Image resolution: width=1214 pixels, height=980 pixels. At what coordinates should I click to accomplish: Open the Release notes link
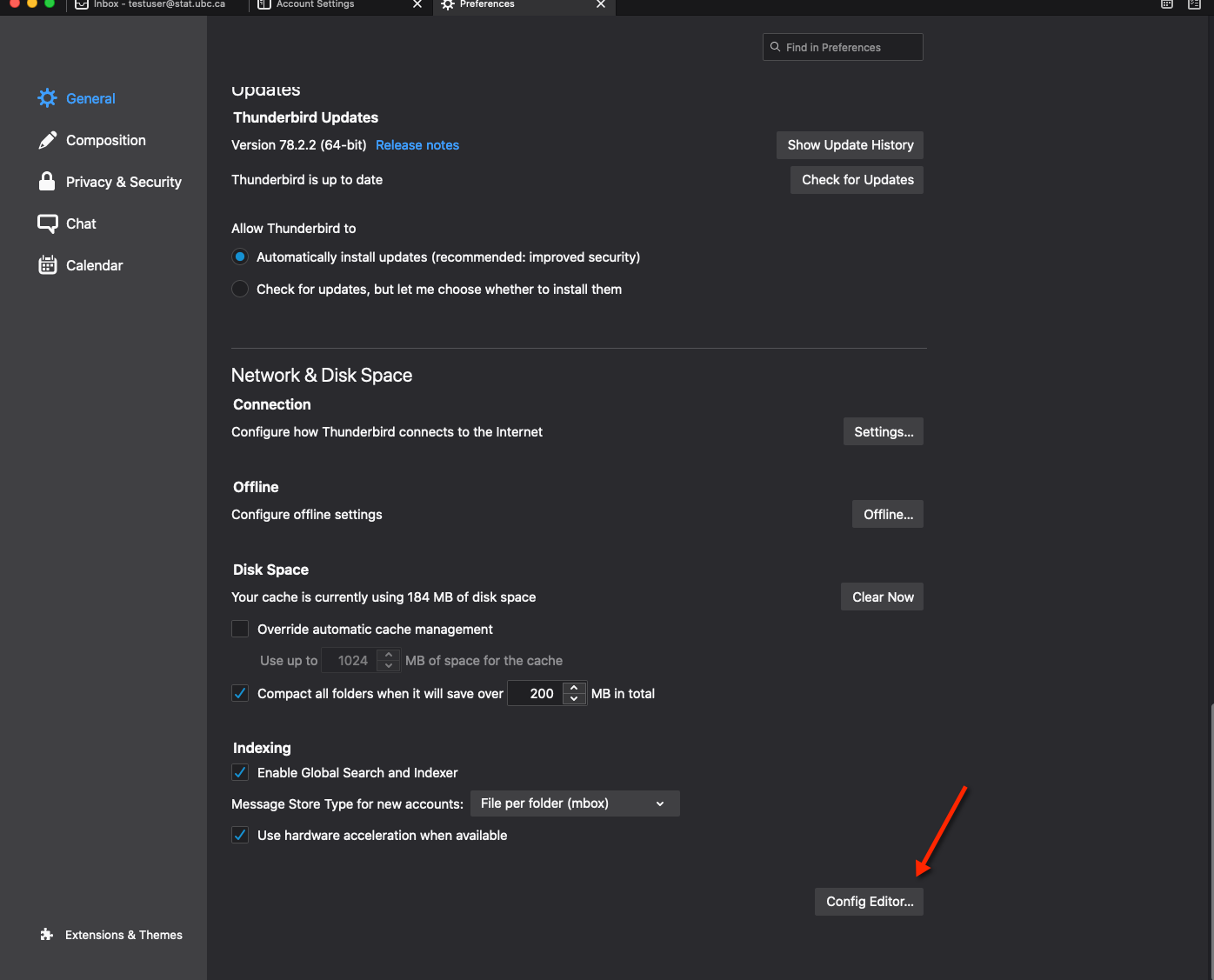[x=417, y=145]
